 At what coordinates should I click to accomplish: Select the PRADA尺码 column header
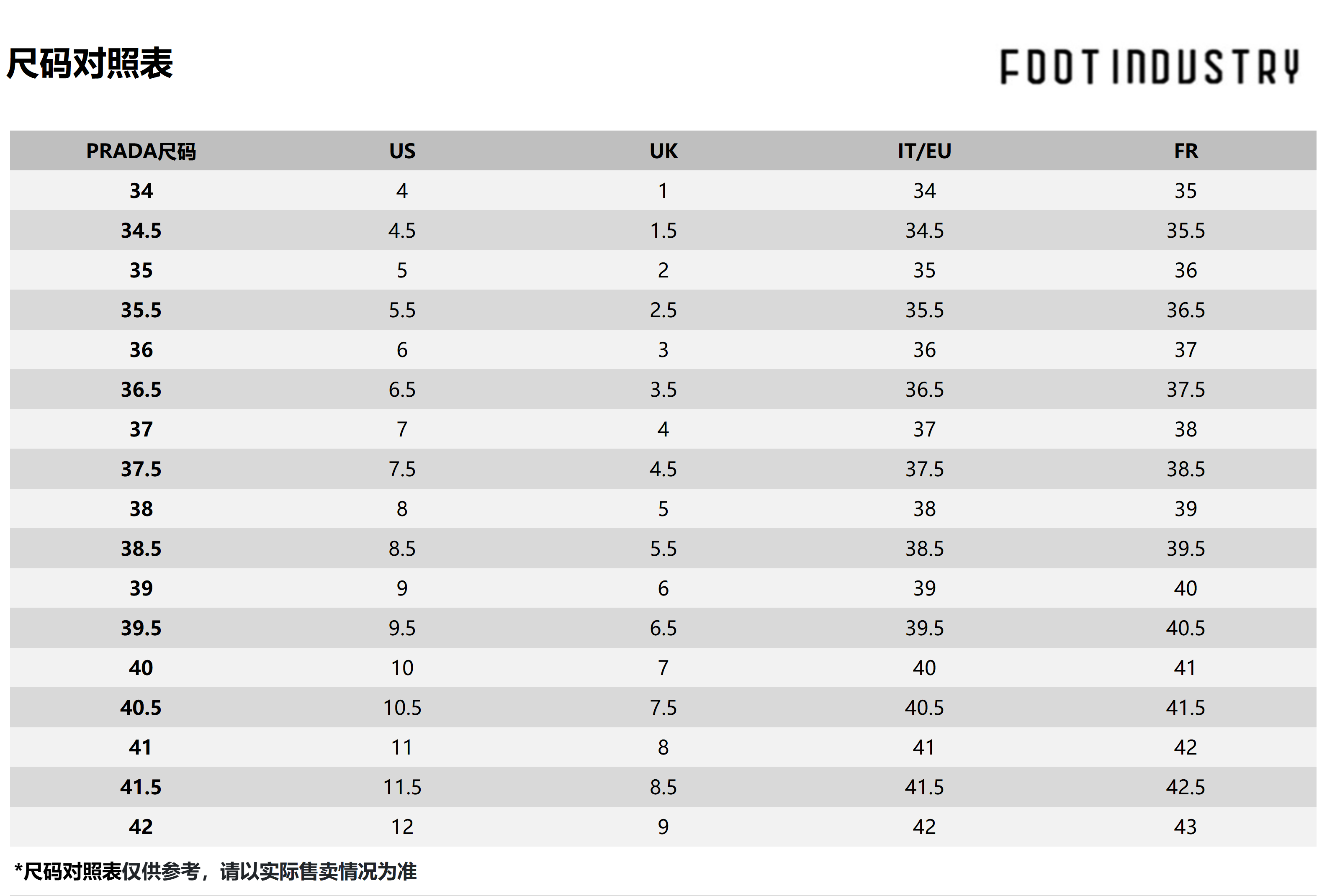tap(141, 151)
